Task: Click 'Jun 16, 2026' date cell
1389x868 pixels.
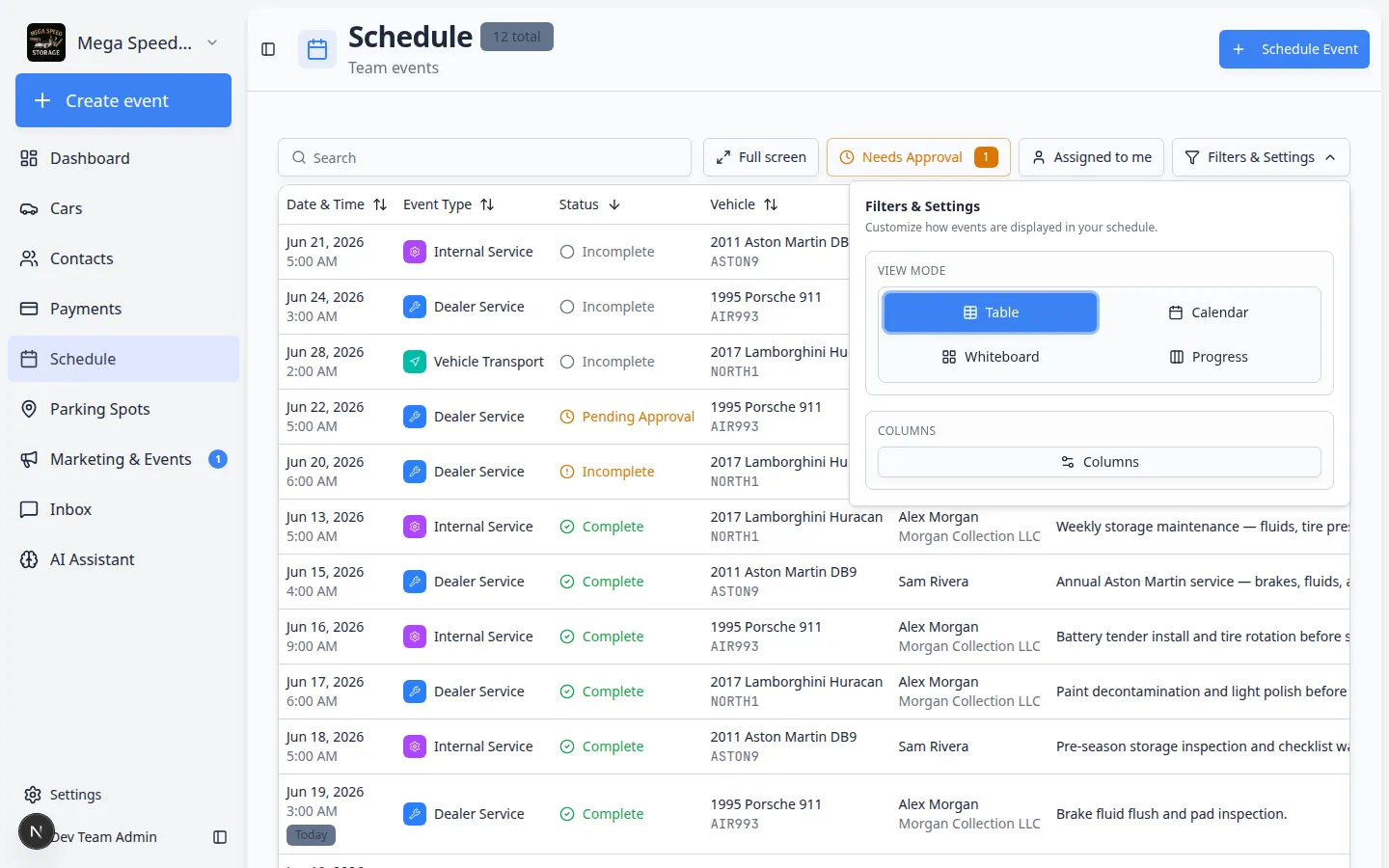Action: 325,627
